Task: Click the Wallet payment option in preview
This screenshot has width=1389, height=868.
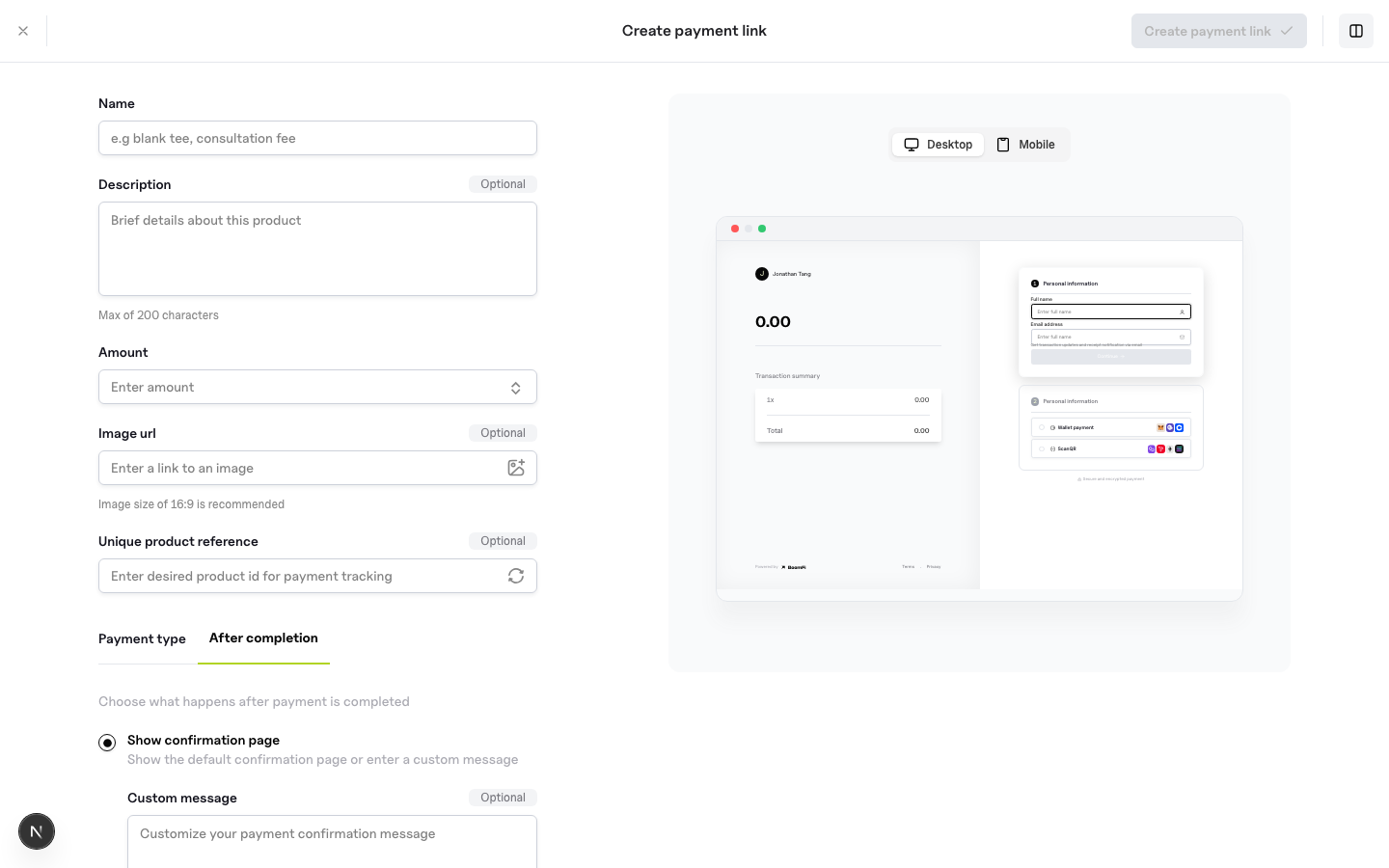Action: (x=1110, y=427)
